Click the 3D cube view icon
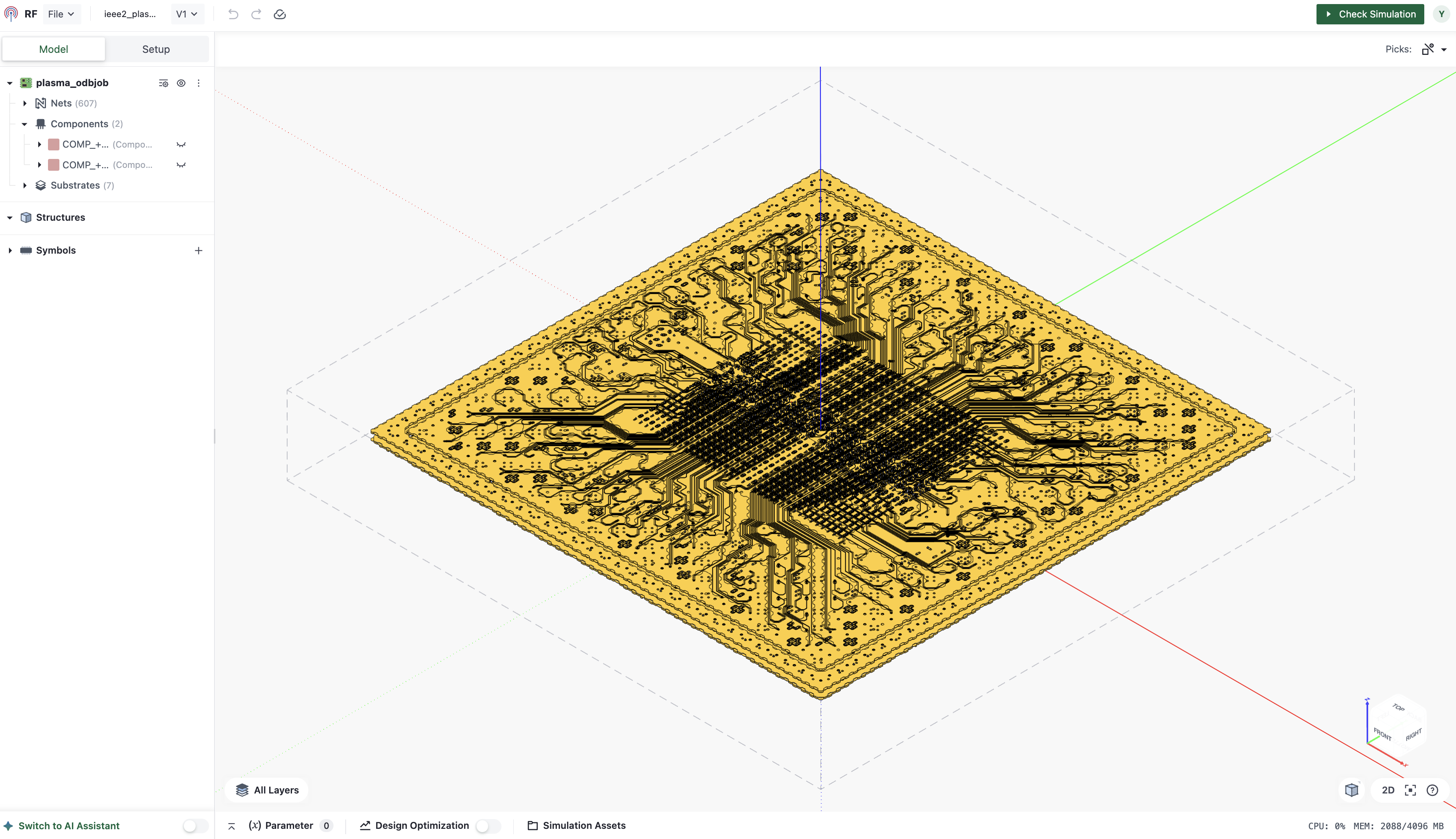The width and height of the screenshot is (1456, 839). pyautogui.click(x=1351, y=790)
